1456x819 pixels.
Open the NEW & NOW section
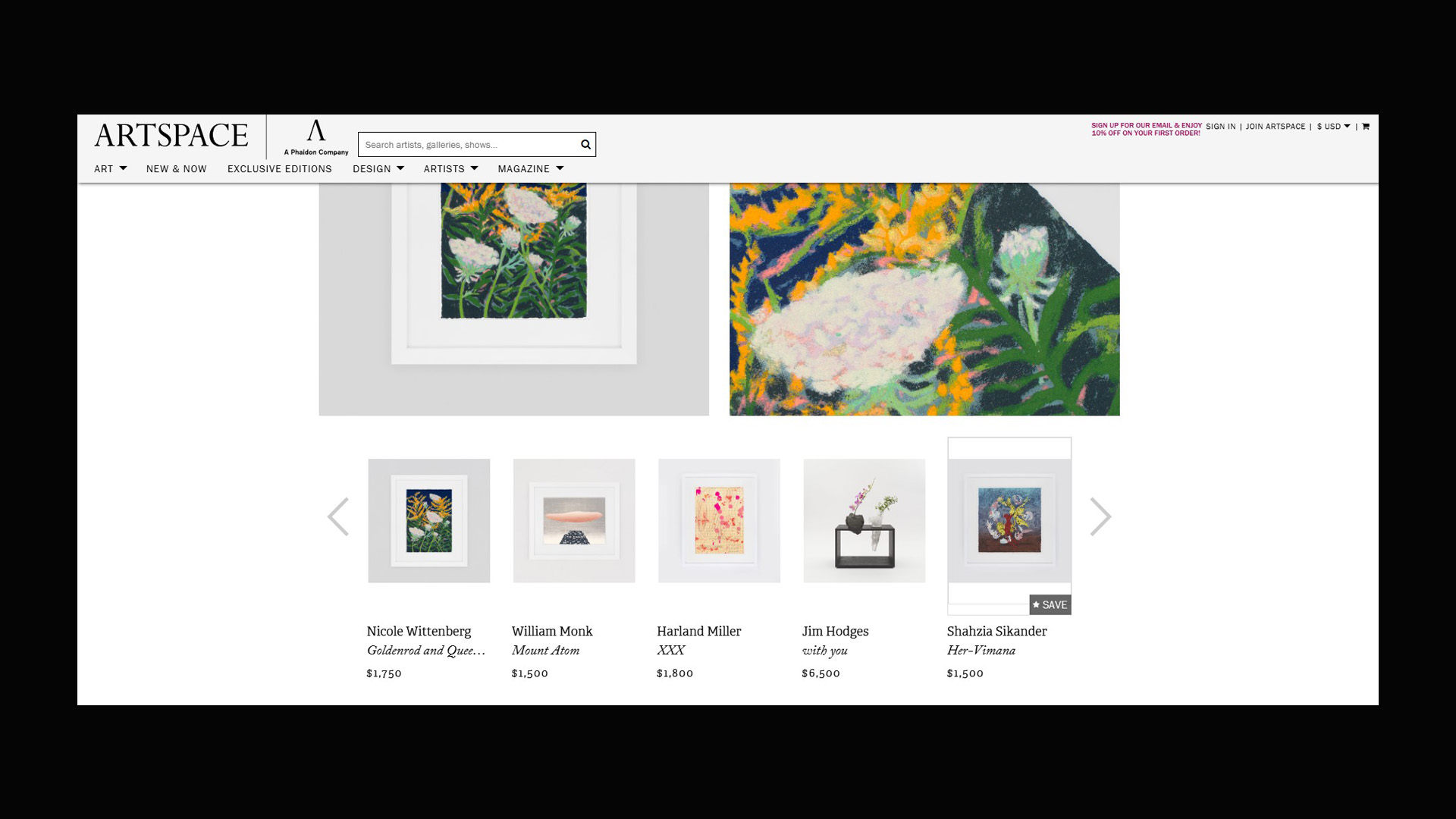[x=177, y=169]
